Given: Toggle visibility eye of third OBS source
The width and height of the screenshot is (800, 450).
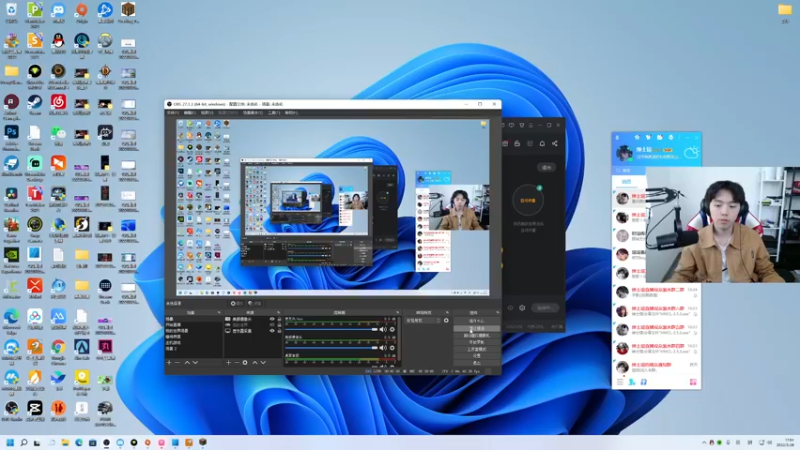Looking at the screenshot, I should click(272, 331).
